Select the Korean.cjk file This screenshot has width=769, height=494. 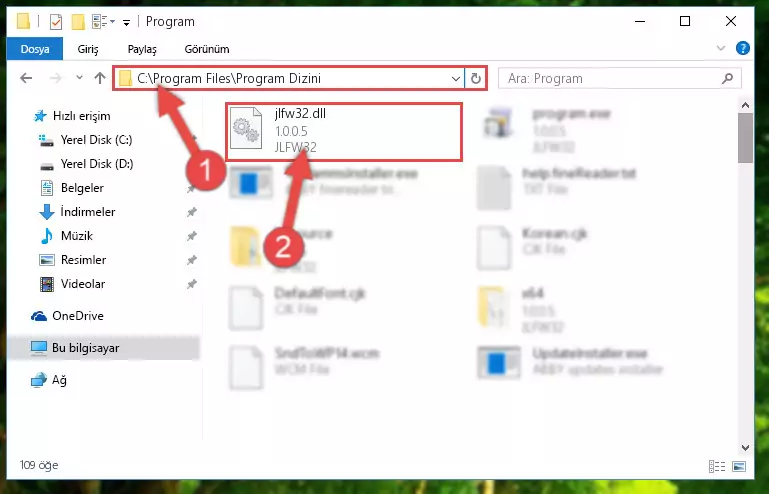(x=532, y=247)
